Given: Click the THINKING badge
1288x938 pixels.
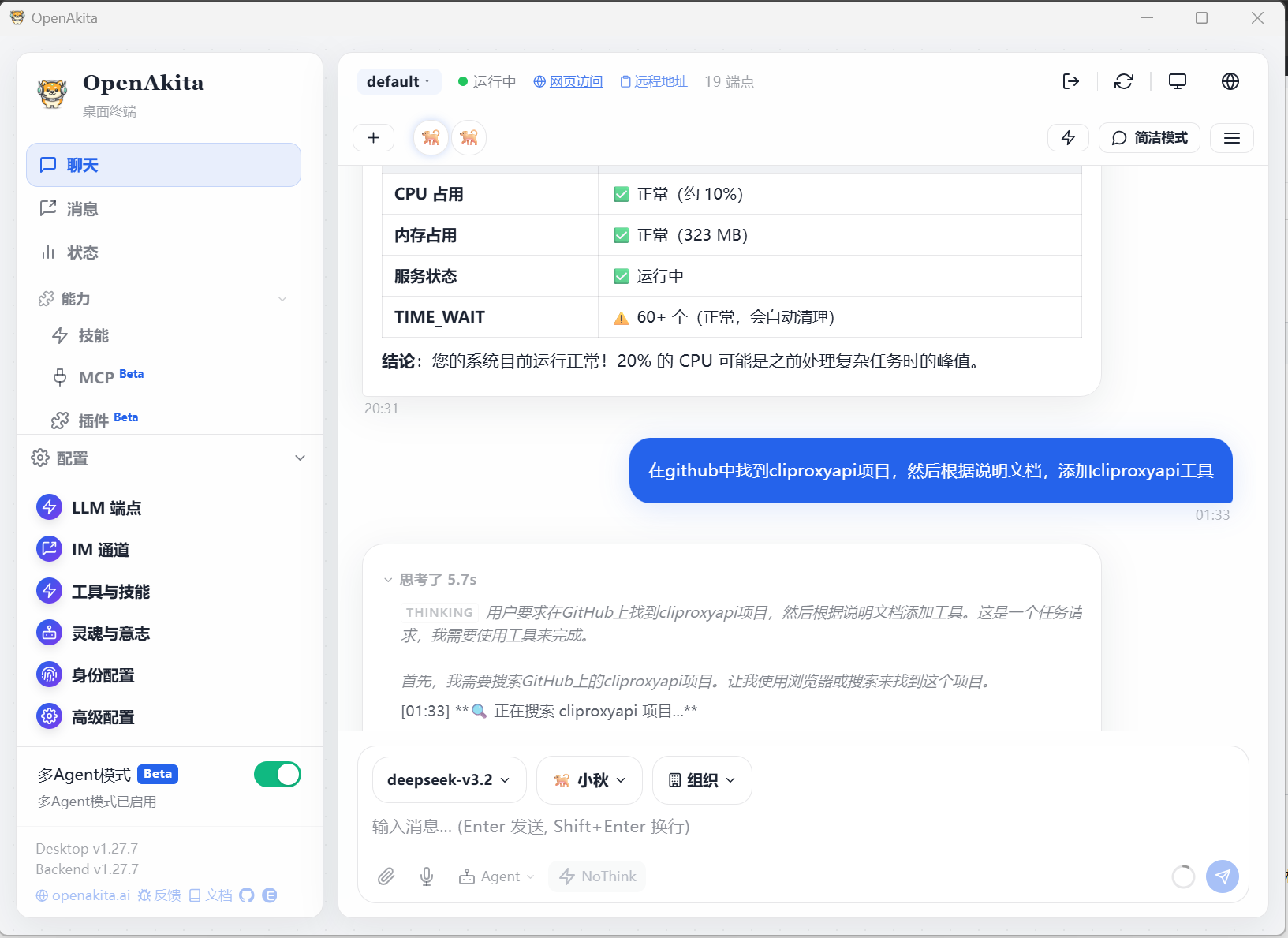Looking at the screenshot, I should click(439, 613).
